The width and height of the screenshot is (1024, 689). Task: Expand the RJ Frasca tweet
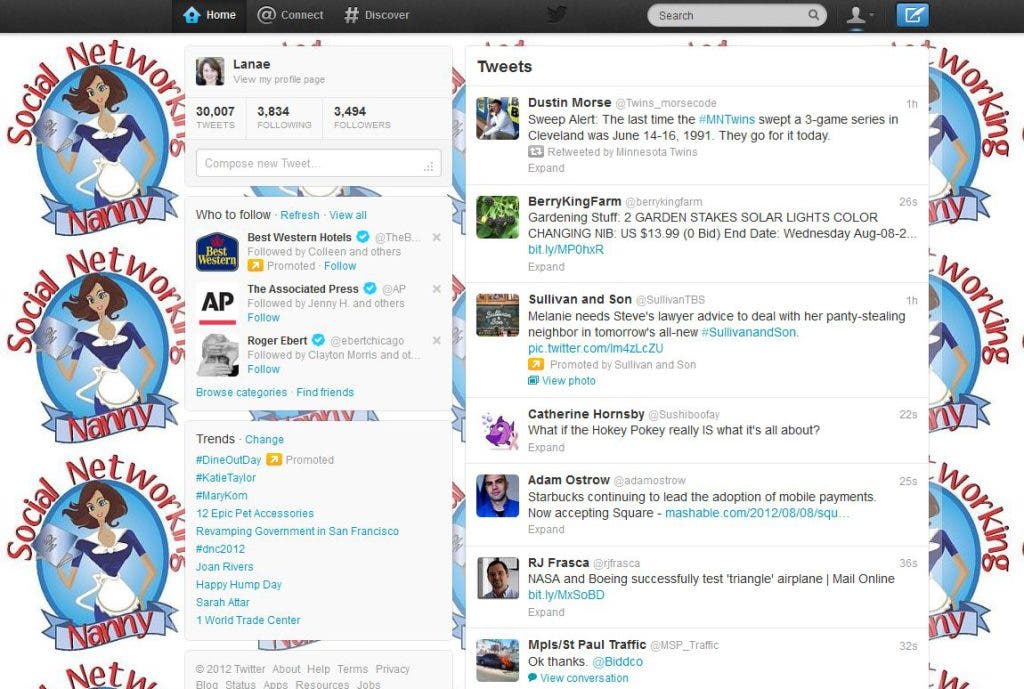(546, 613)
